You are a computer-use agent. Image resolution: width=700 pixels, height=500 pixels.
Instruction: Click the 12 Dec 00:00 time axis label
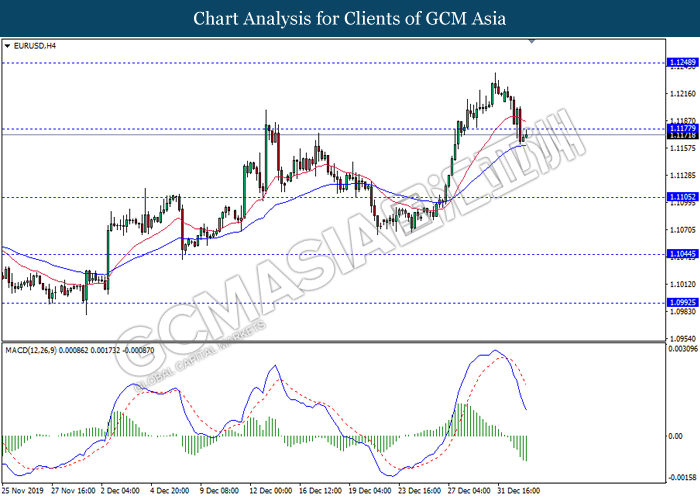click(271, 491)
